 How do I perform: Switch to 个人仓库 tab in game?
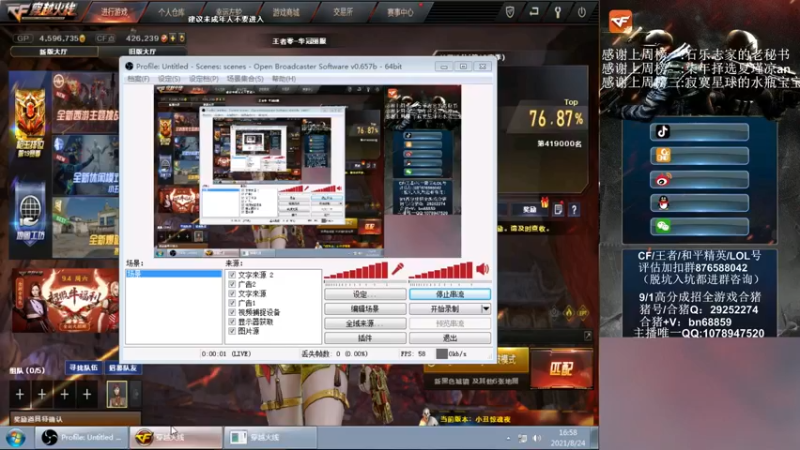click(x=171, y=12)
